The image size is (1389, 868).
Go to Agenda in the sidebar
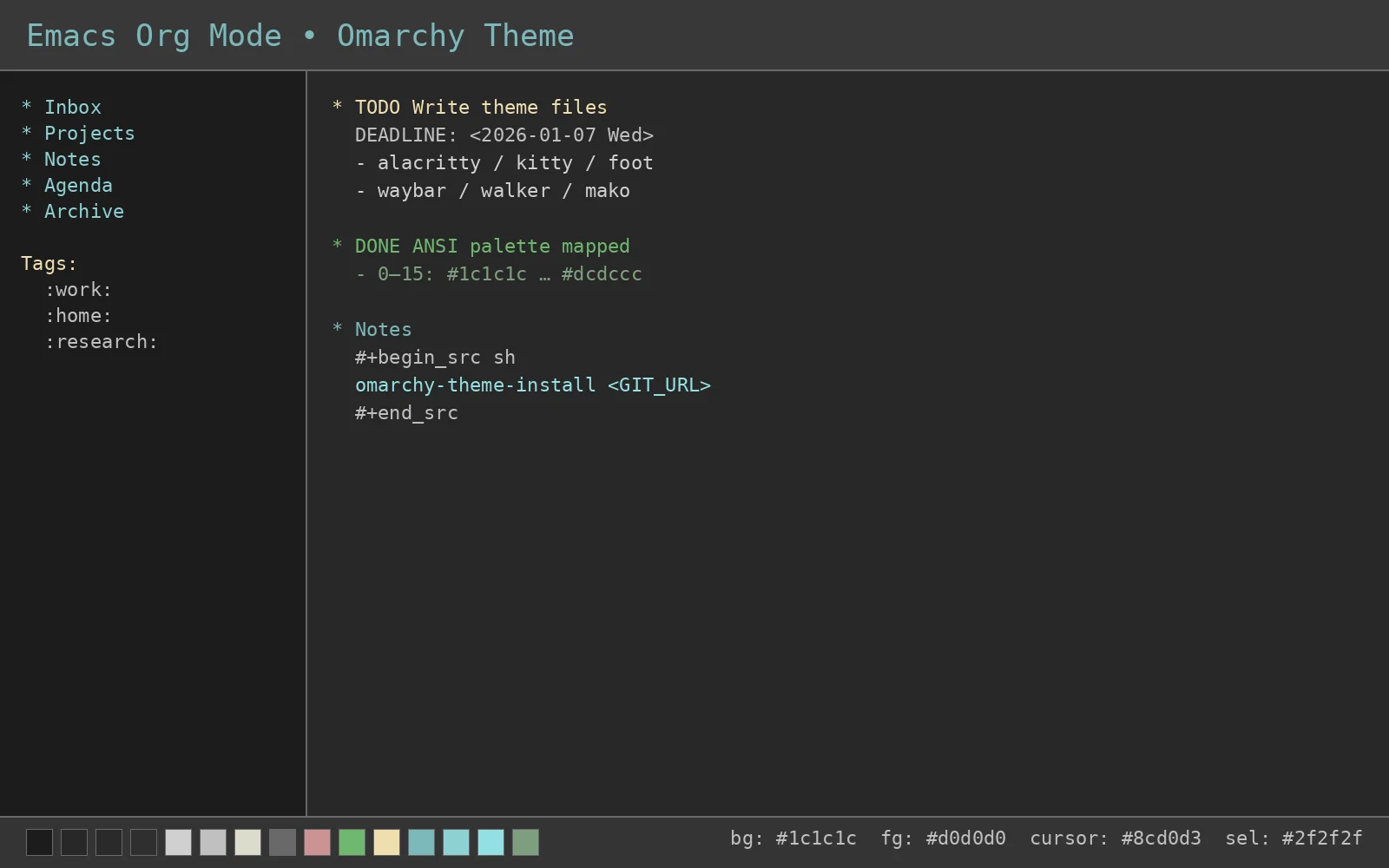coord(67,185)
